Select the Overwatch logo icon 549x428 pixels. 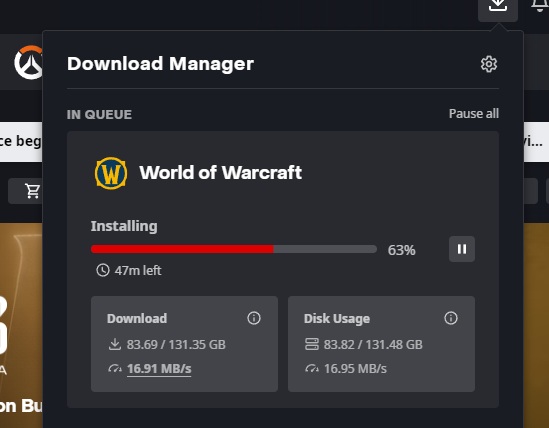(x=28, y=63)
